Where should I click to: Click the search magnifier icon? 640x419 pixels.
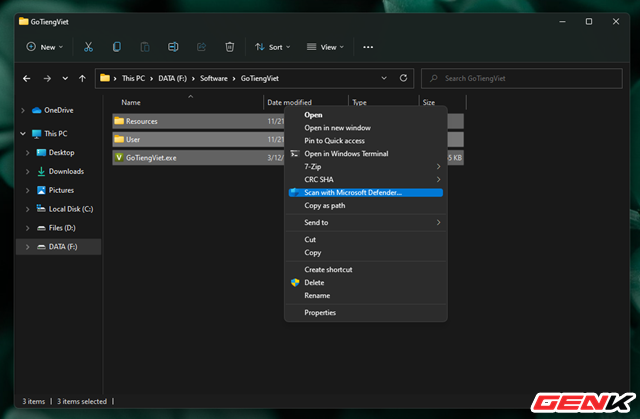click(434, 78)
